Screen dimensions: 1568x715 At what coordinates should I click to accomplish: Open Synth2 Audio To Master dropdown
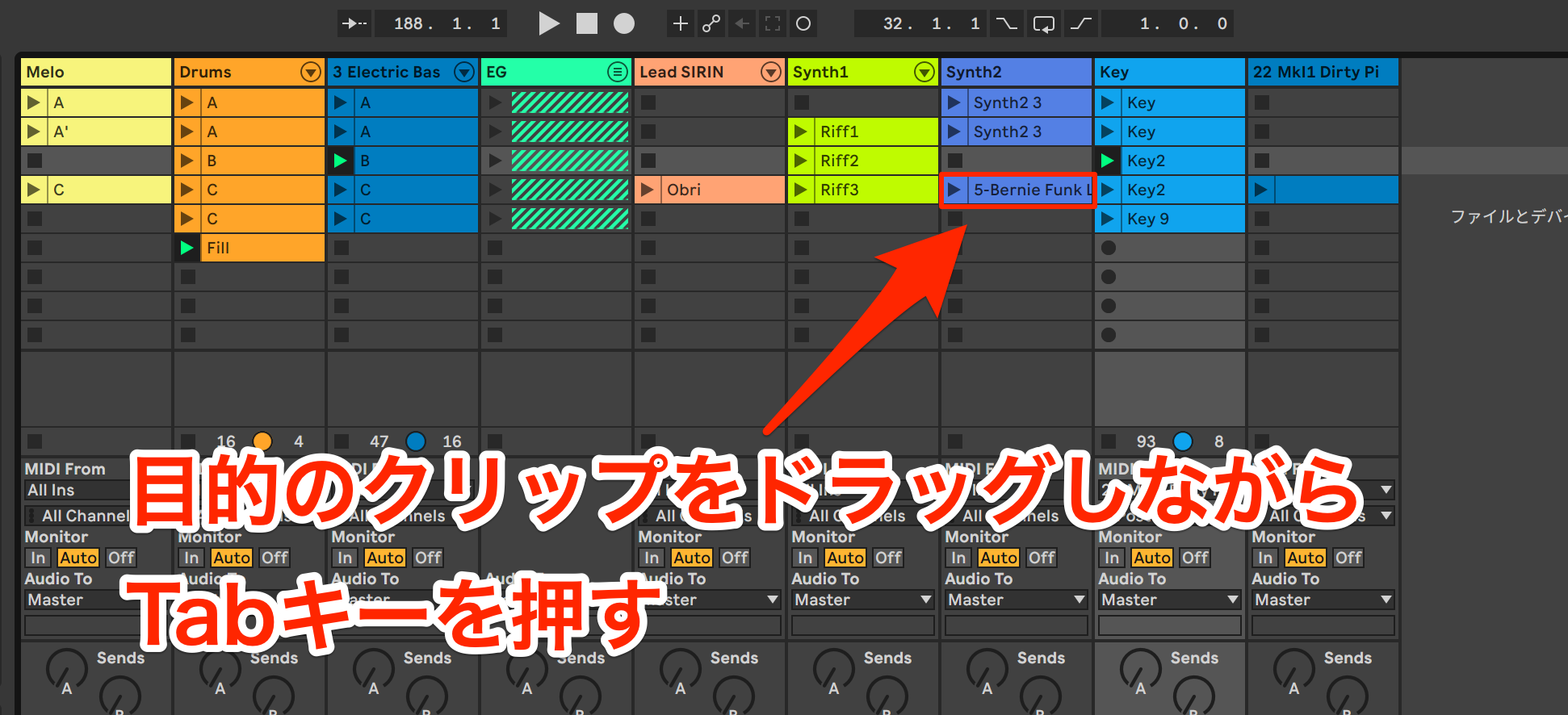click(x=1016, y=600)
